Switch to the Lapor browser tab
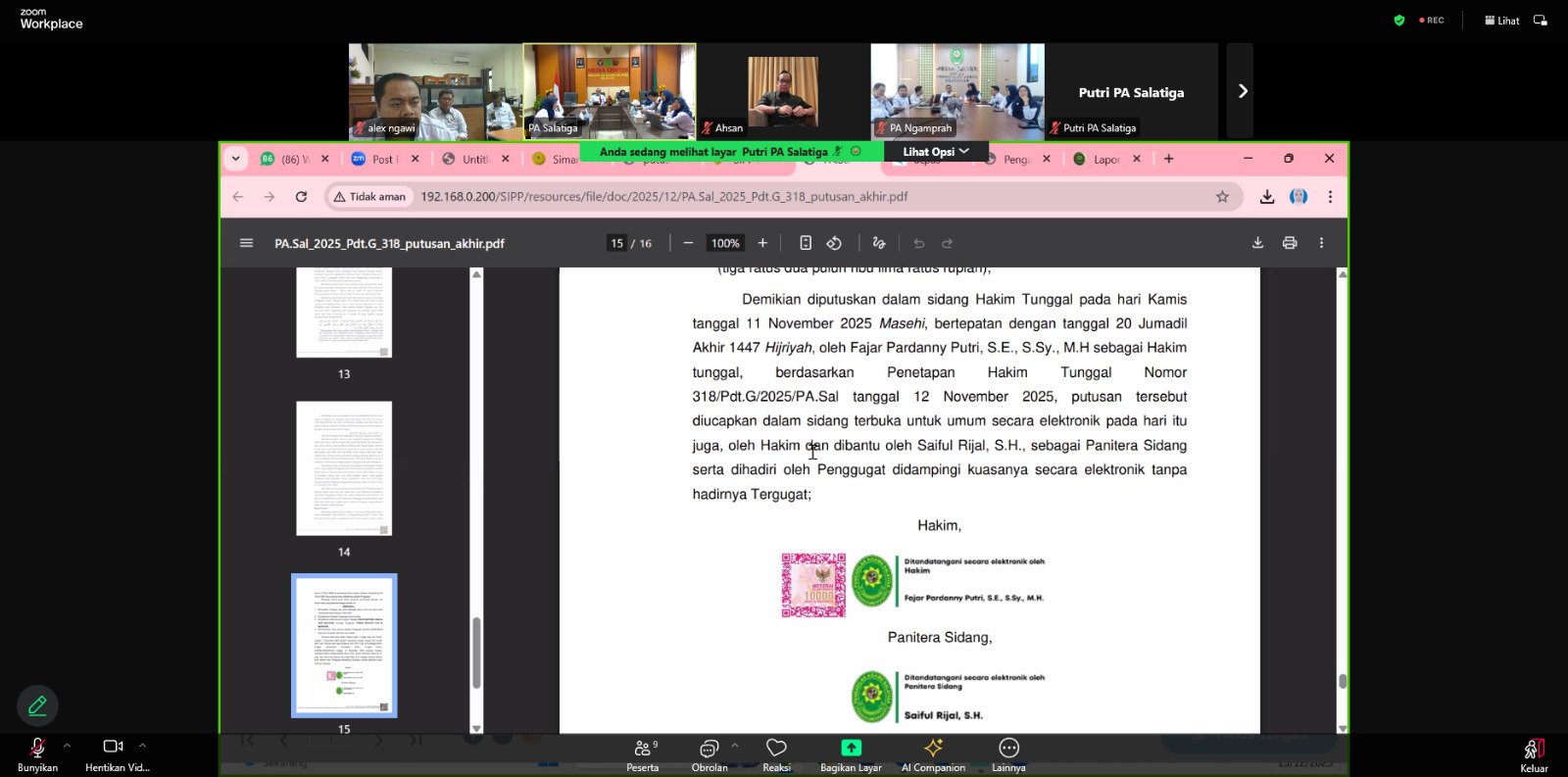This screenshot has height=777, width=1568. [x=1104, y=159]
